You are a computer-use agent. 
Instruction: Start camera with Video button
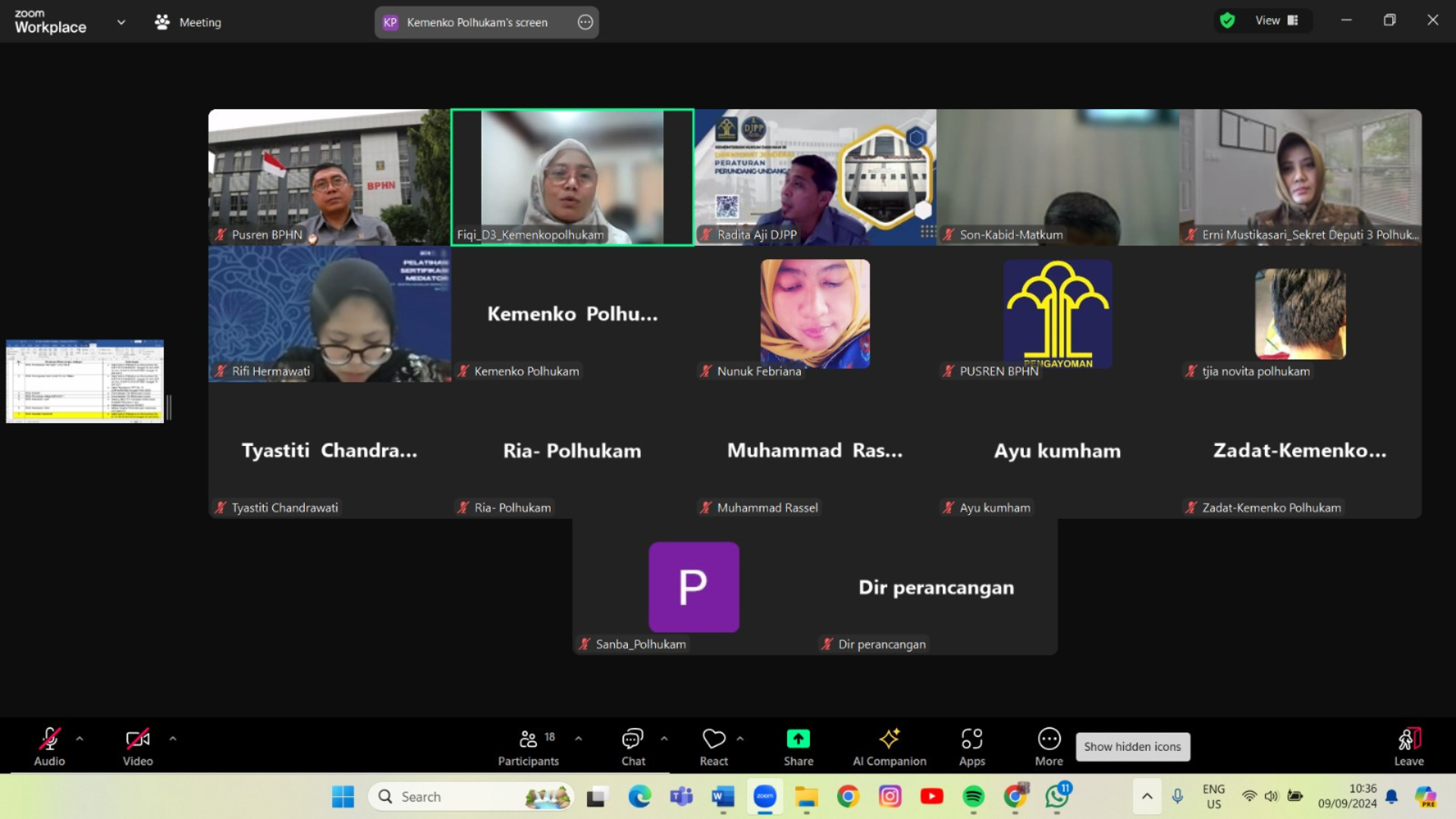click(138, 747)
